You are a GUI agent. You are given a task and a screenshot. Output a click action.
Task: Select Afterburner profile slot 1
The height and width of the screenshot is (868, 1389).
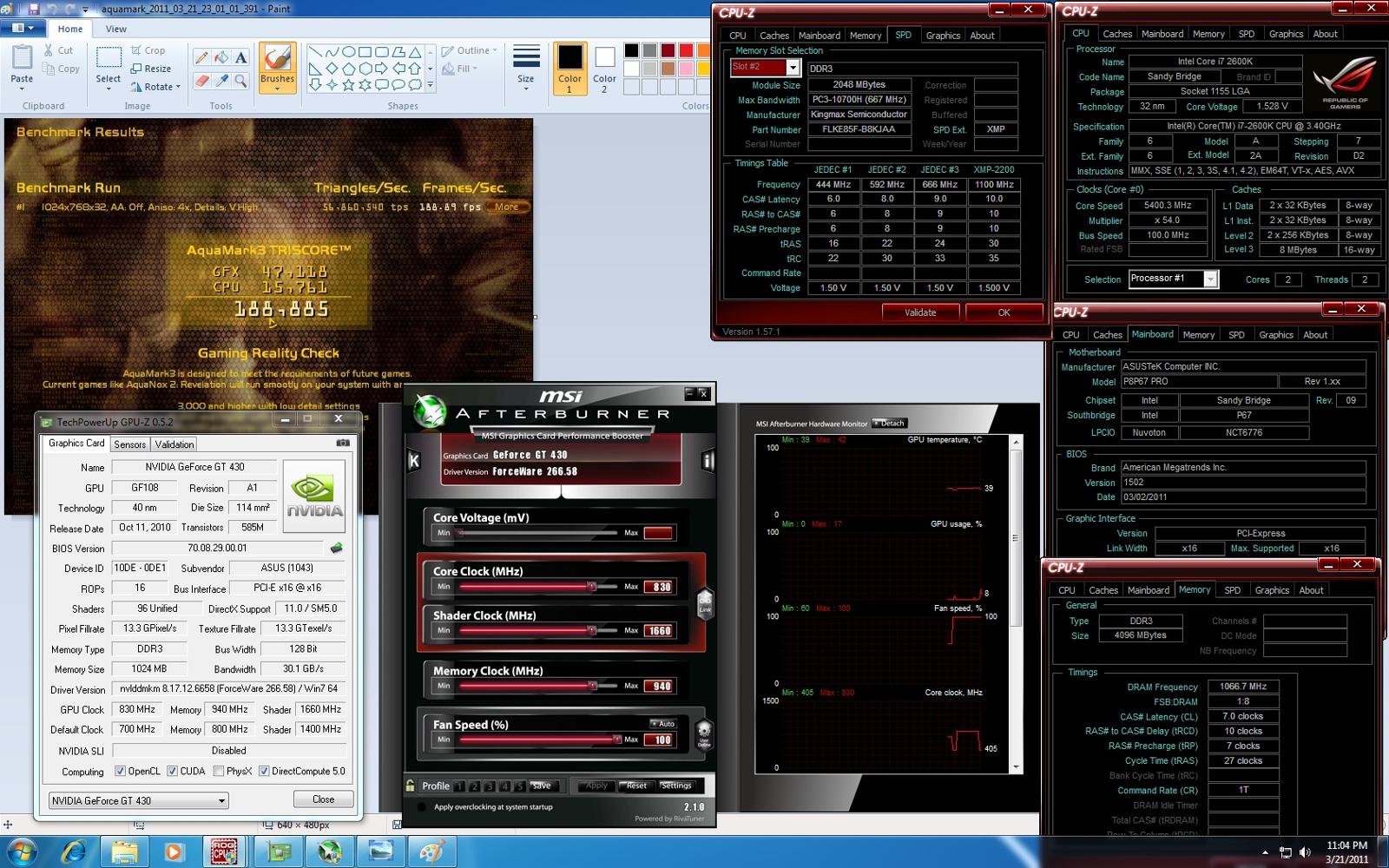click(459, 786)
